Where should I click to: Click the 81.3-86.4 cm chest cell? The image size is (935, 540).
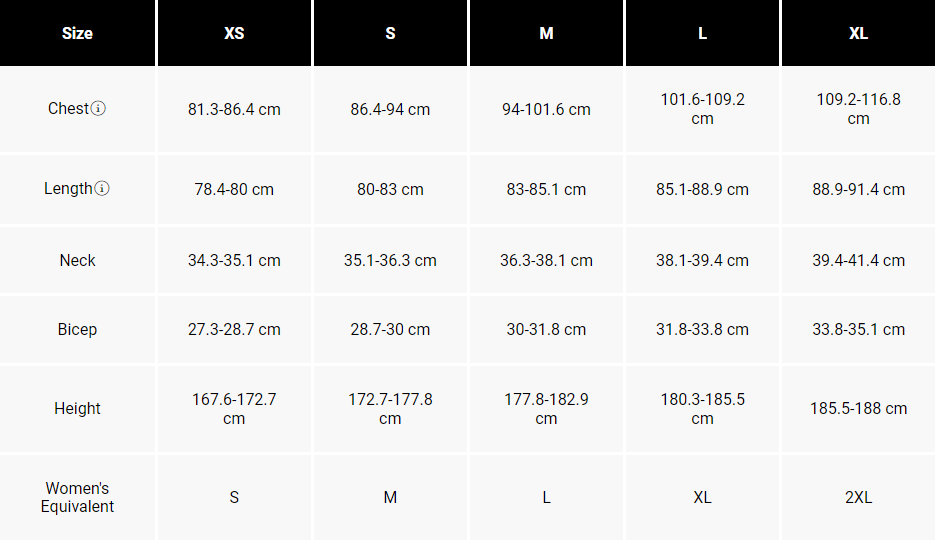pyautogui.click(x=234, y=109)
